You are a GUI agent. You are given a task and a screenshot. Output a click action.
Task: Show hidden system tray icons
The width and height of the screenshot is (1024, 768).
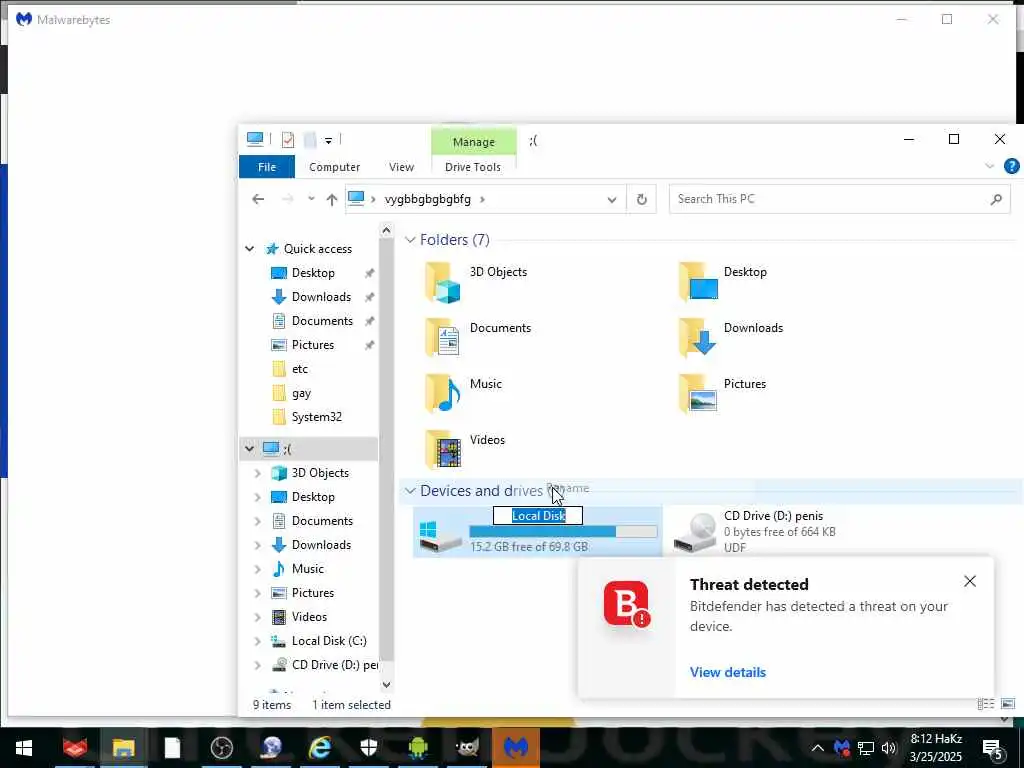[818, 748]
